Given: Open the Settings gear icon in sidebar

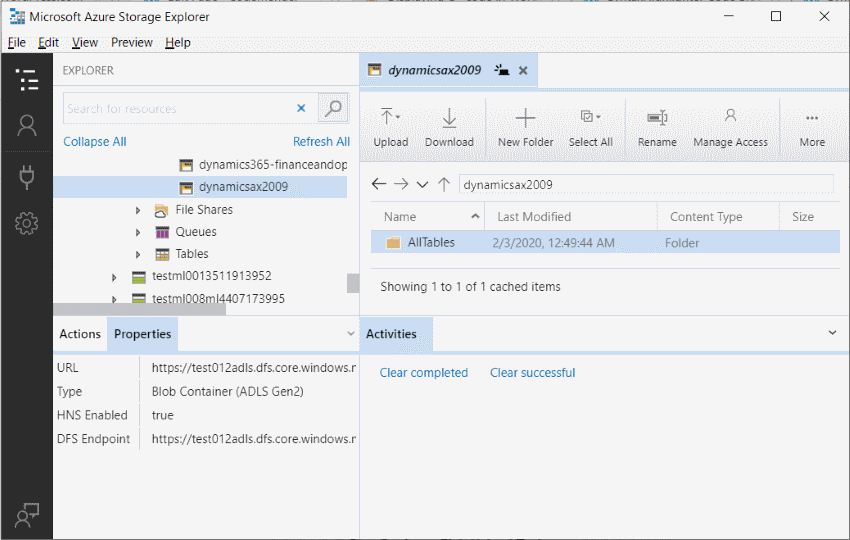Looking at the screenshot, I should pyautogui.click(x=27, y=223).
